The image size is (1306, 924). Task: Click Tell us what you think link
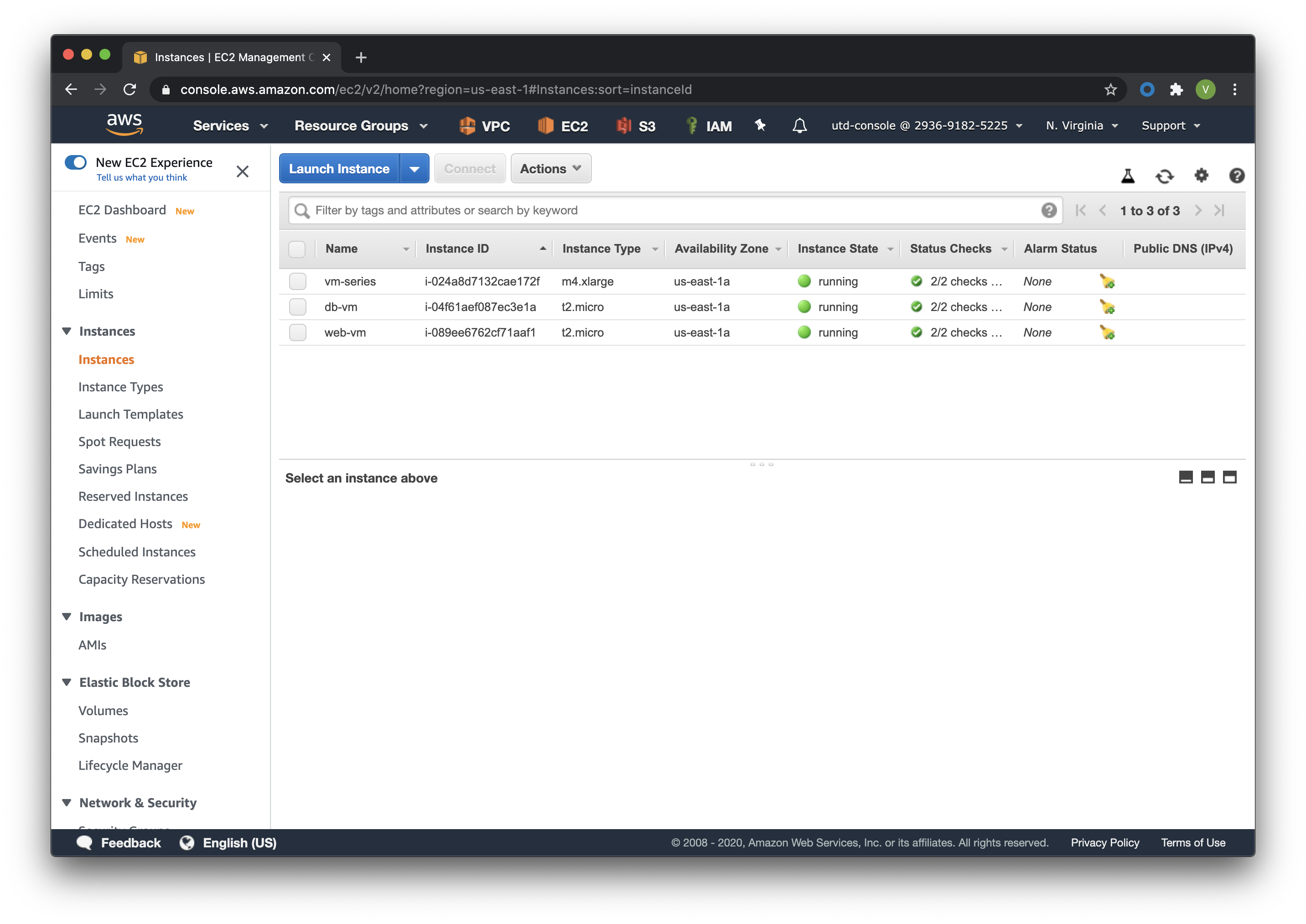point(142,177)
